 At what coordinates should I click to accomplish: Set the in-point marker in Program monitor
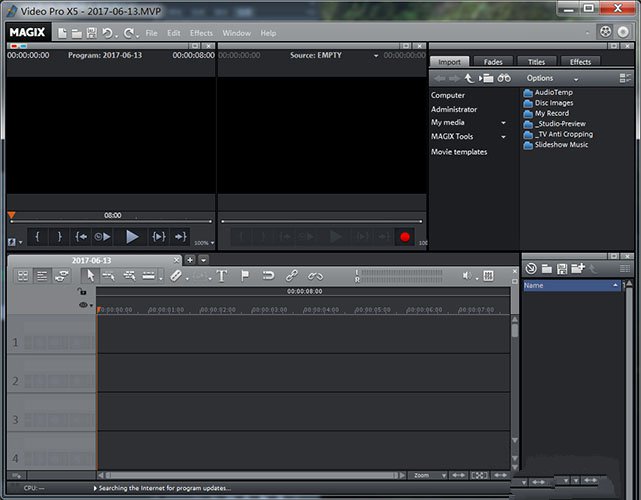tap(38, 236)
